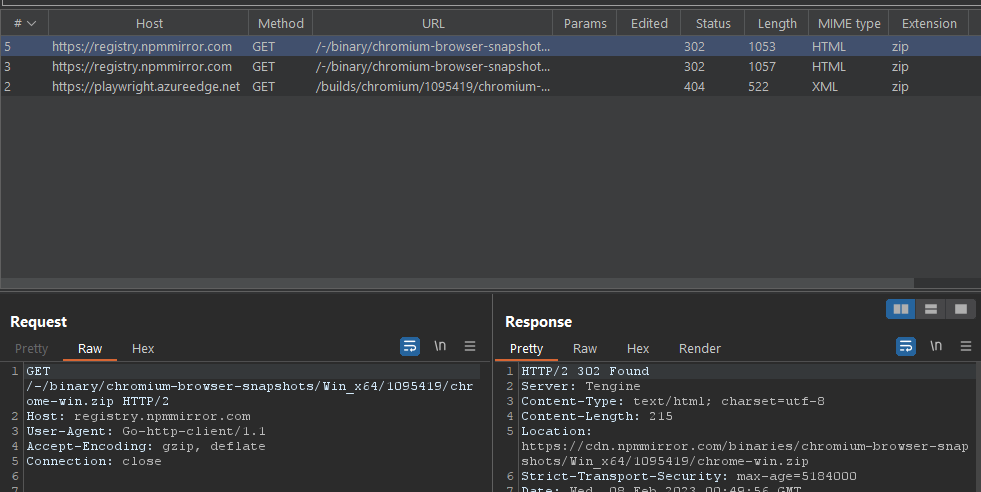The height and width of the screenshot is (492, 981).
Task: Select the playwright.azureedge.net request row
Action: click(x=490, y=86)
